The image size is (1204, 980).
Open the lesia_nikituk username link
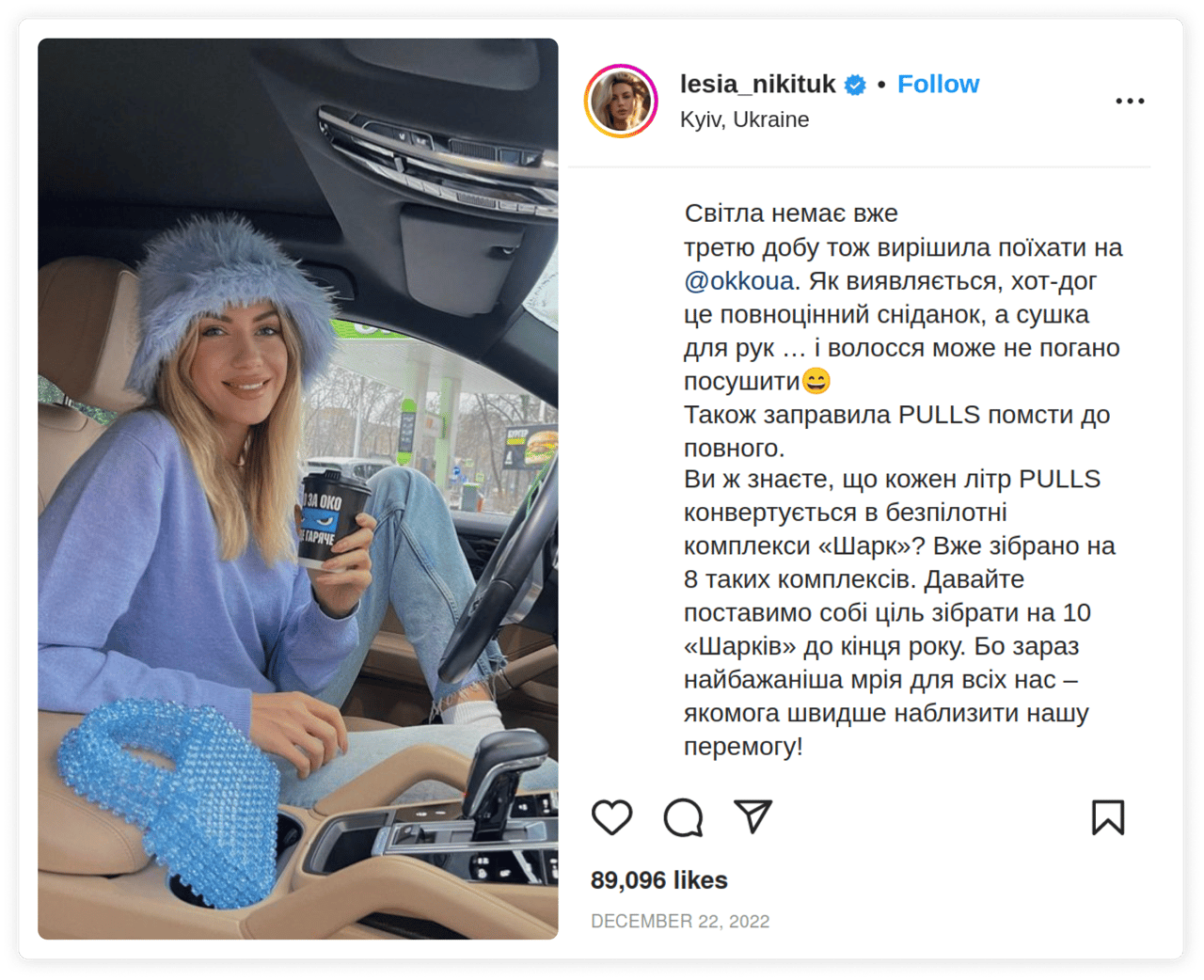(x=757, y=84)
